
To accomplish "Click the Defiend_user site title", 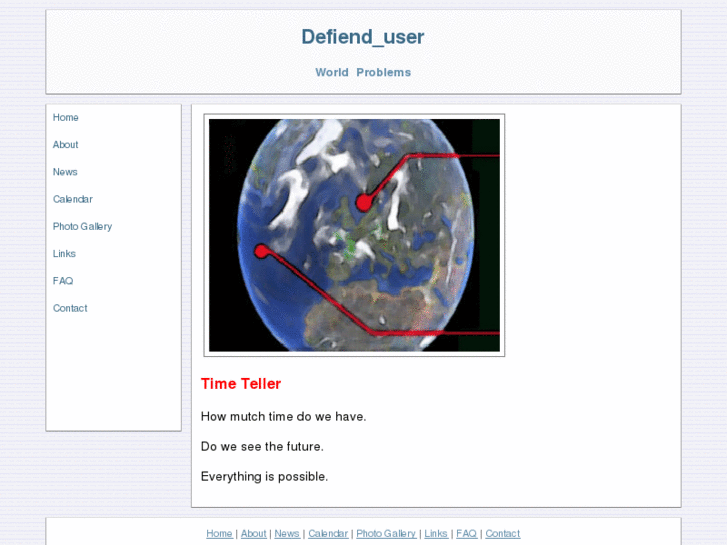I will coord(363,37).
